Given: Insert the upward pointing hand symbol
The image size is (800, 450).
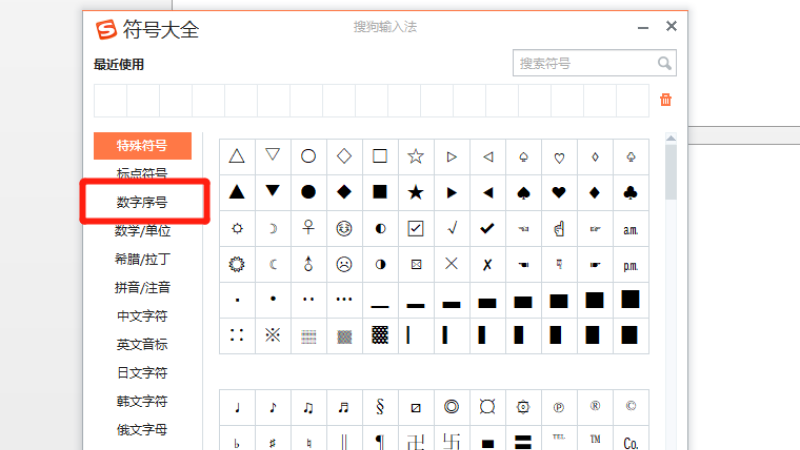Looking at the screenshot, I should [559, 229].
